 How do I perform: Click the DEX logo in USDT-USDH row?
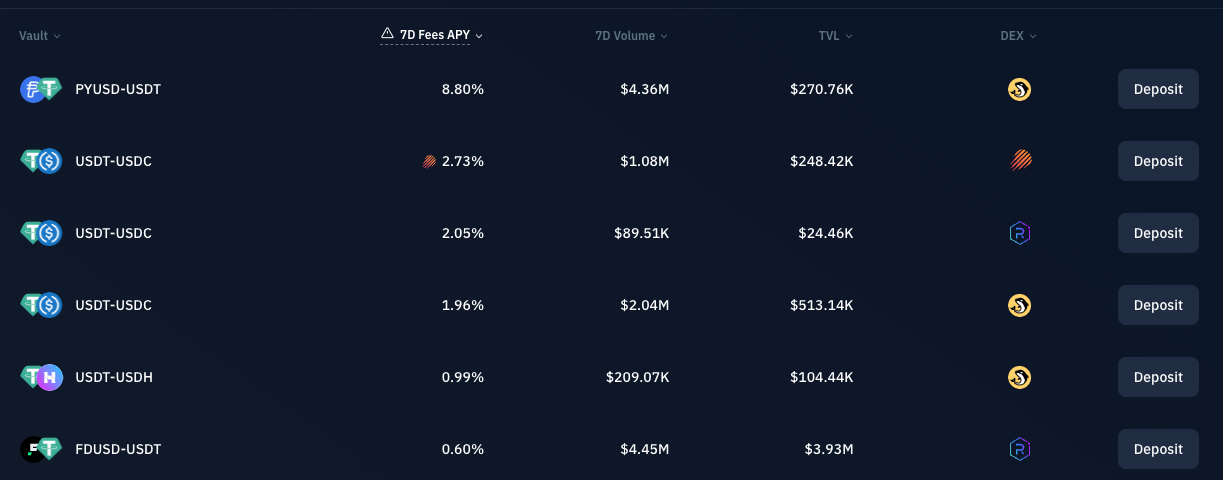pos(1019,377)
